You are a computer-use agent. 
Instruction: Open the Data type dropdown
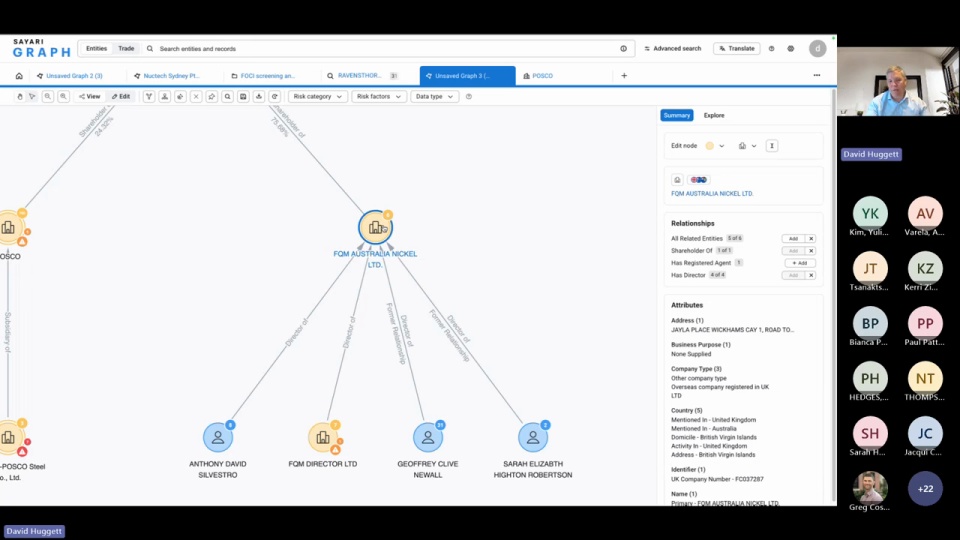coord(434,97)
